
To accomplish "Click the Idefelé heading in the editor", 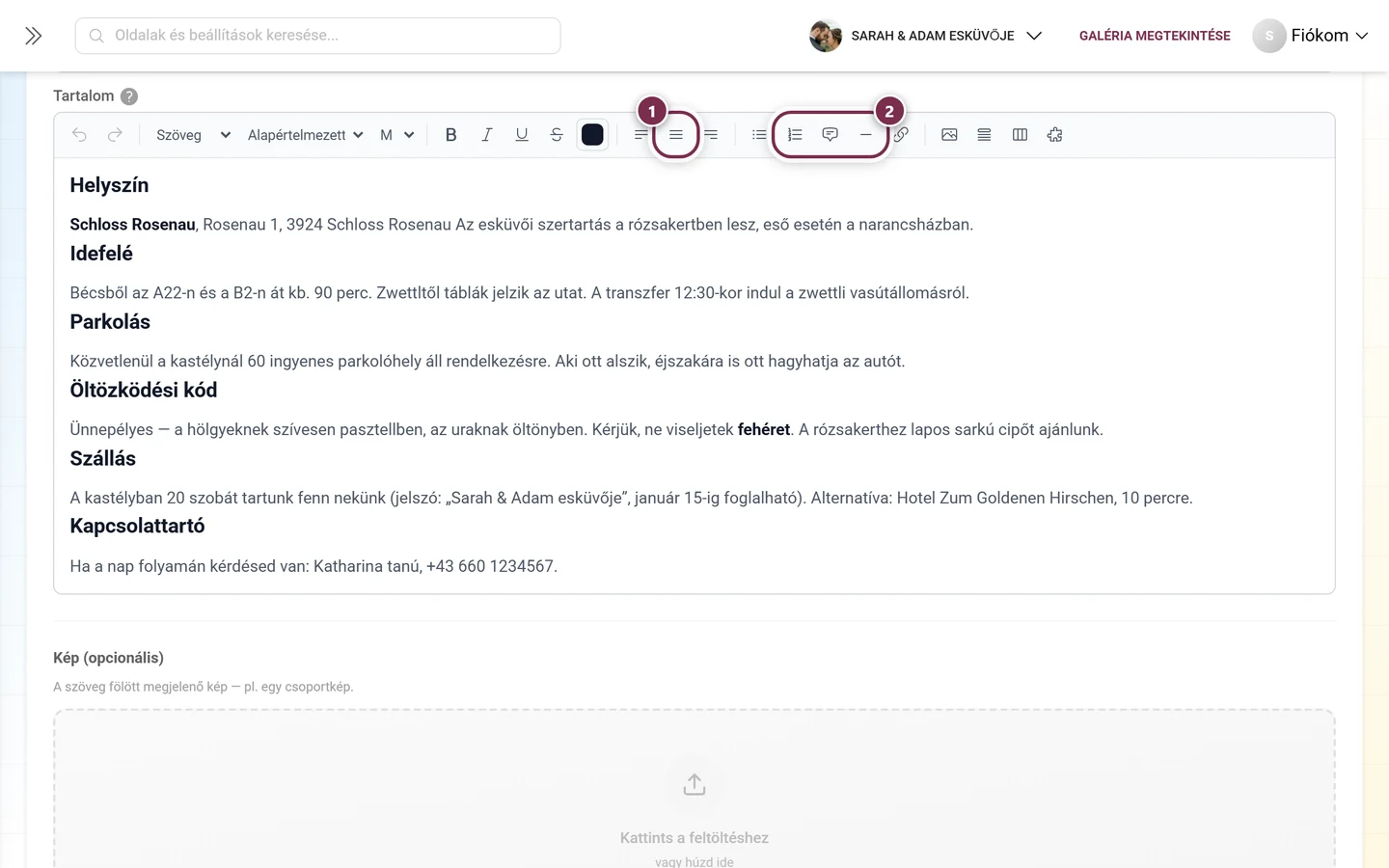I will (x=101, y=254).
